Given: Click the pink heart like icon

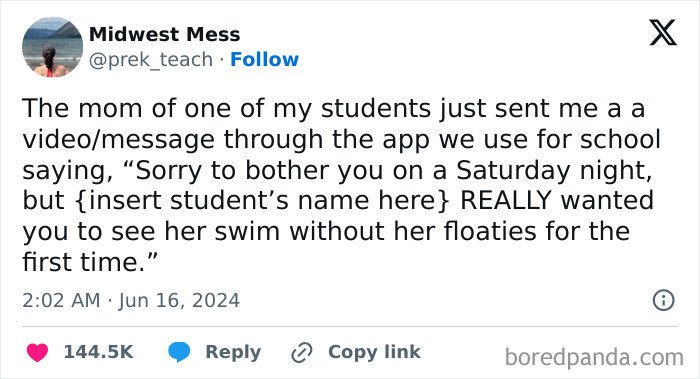Looking at the screenshot, I should pyautogui.click(x=38, y=352).
